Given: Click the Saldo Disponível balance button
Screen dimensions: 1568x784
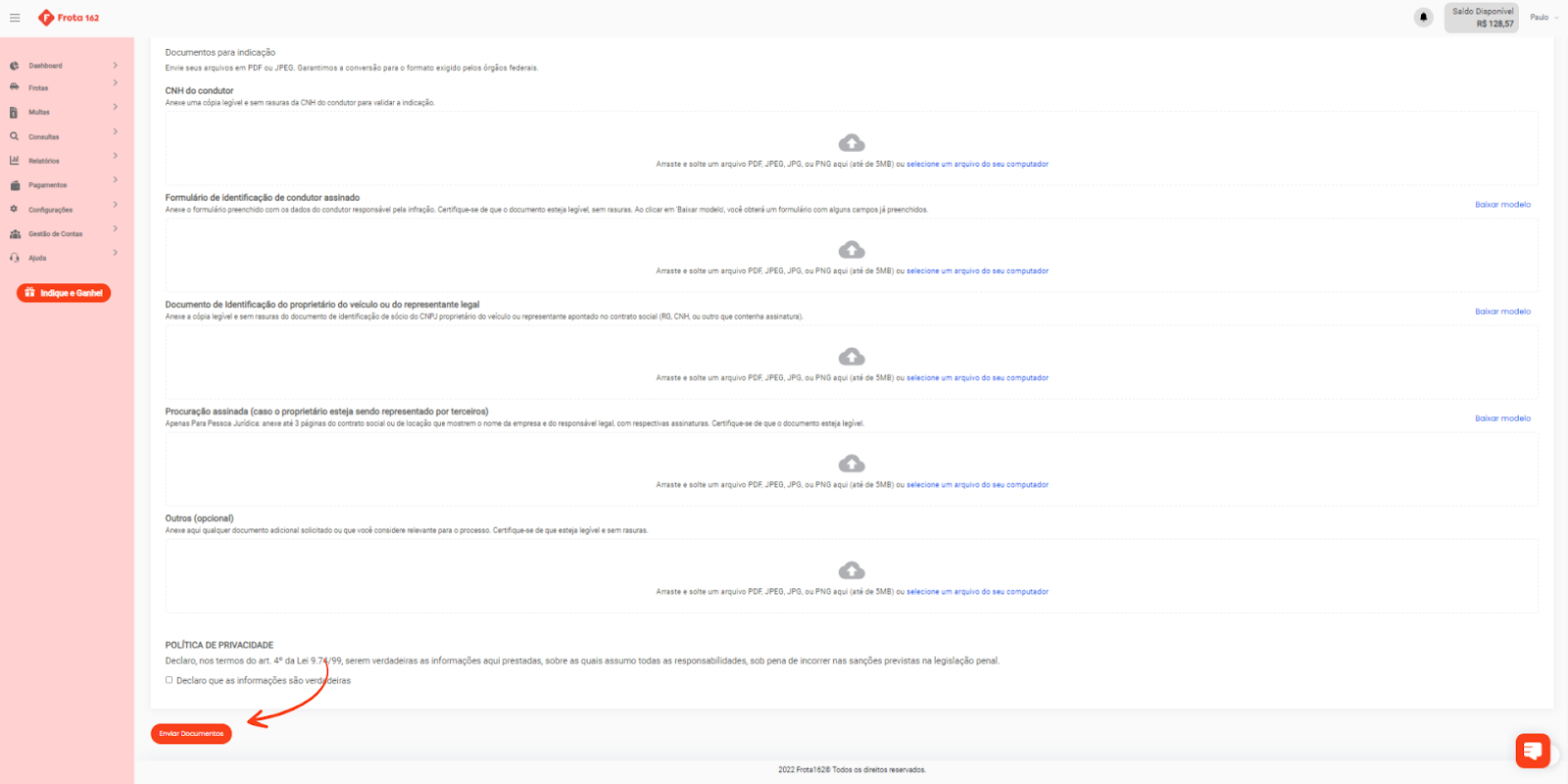Looking at the screenshot, I should point(1482,18).
